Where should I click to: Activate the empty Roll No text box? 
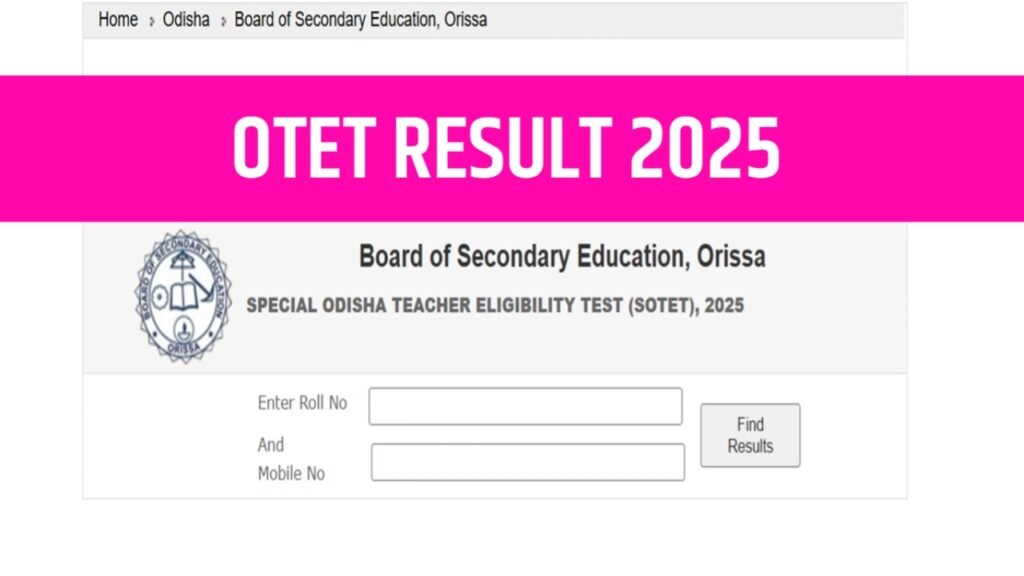525,405
